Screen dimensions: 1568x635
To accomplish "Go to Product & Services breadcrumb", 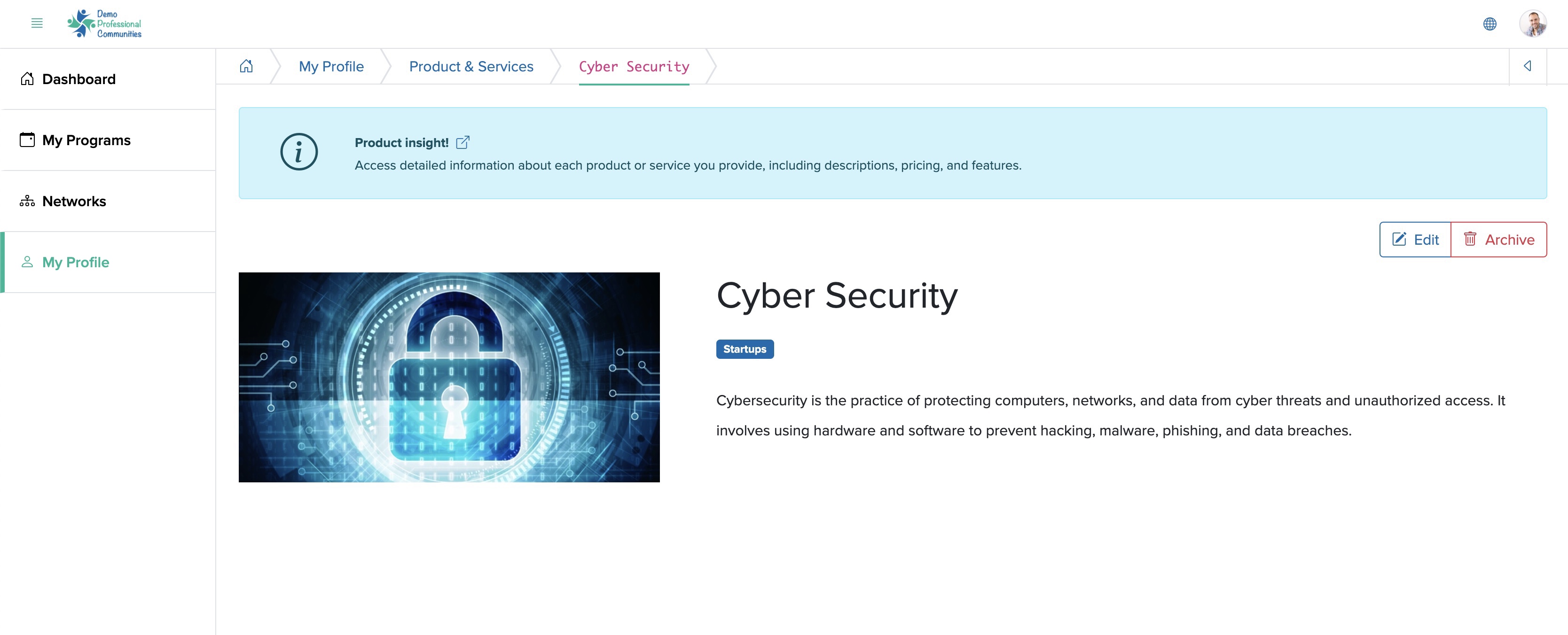I will [x=471, y=66].
